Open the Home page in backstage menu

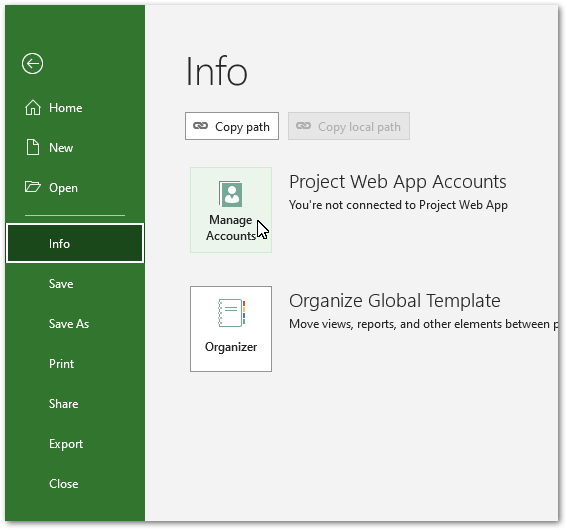tap(75, 108)
